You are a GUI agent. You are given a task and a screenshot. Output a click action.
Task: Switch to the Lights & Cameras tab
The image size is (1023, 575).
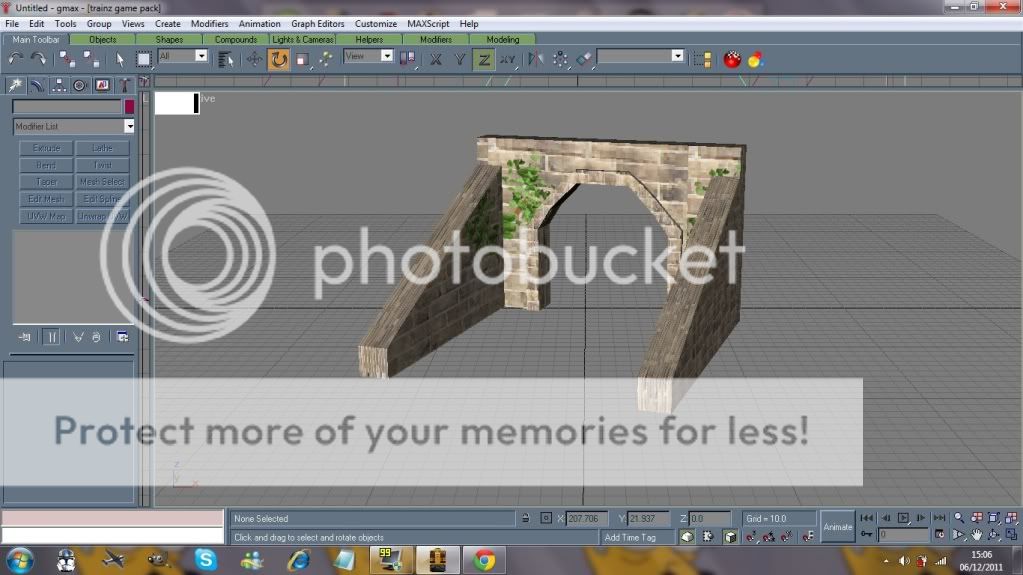(303, 39)
